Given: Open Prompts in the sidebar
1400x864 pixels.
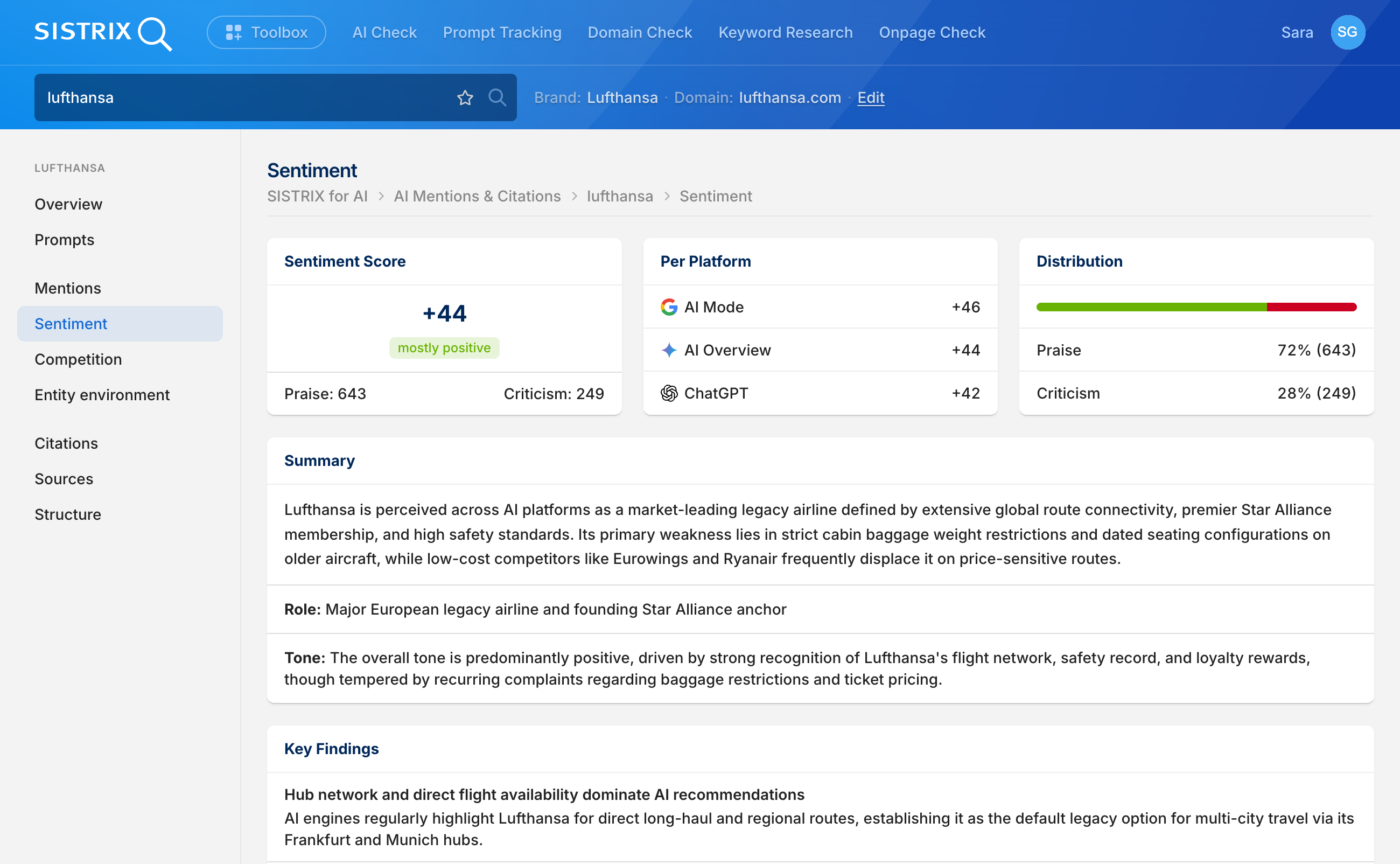Looking at the screenshot, I should click(65, 240).
